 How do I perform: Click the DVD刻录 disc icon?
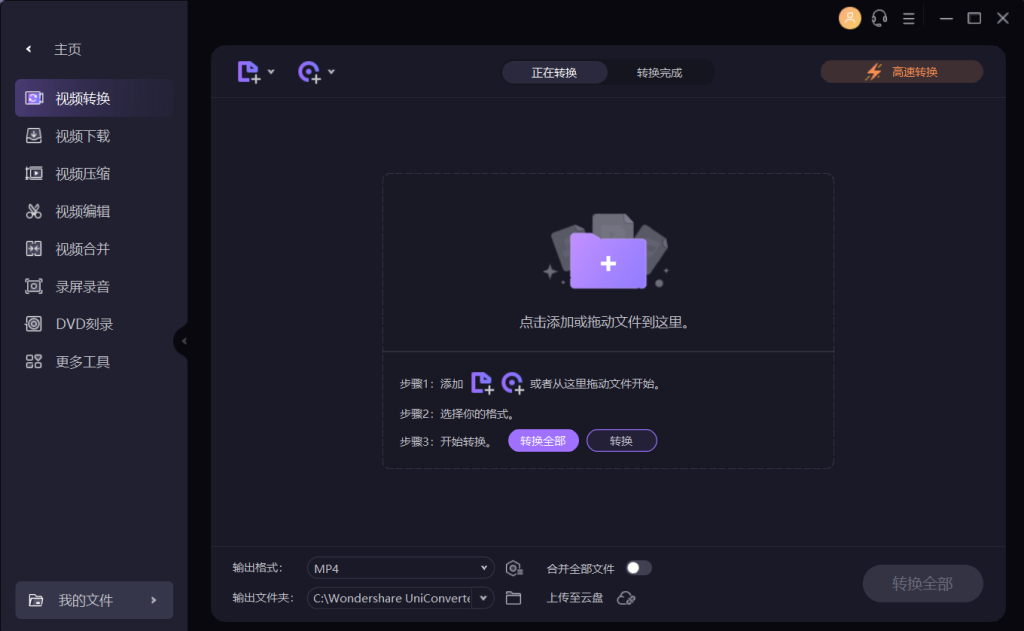click(x=33, y=324)
